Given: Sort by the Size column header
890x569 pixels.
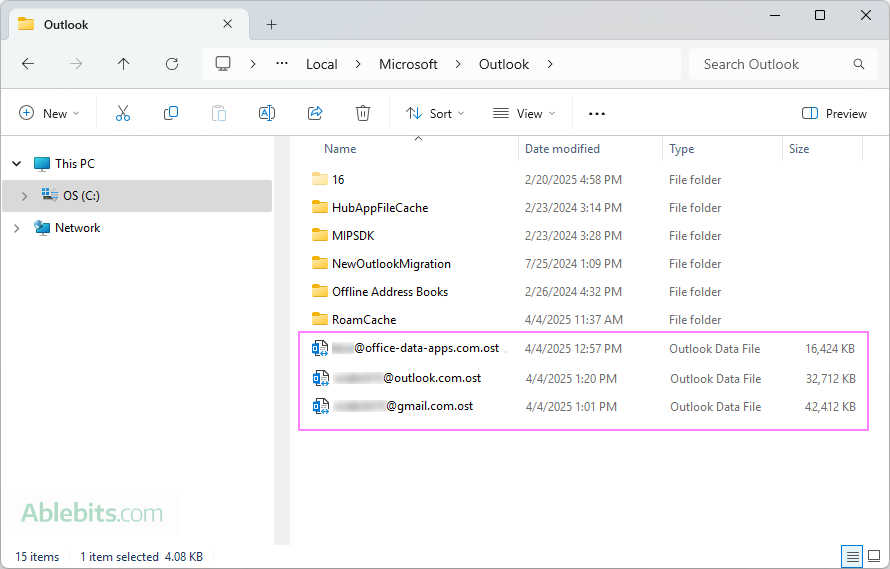Looking at the screenshot, I should click(x=799, y=149).
